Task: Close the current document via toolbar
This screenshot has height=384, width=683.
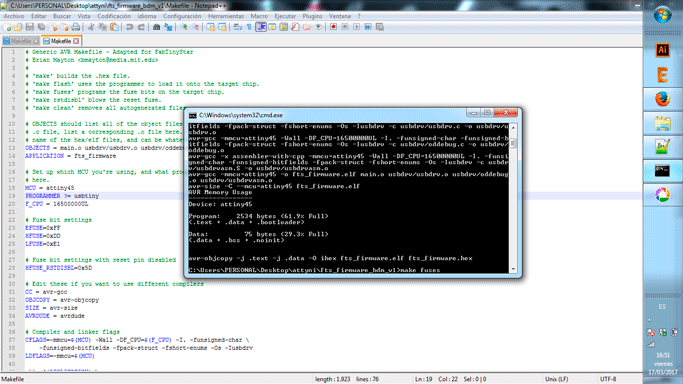Action: 53,27
